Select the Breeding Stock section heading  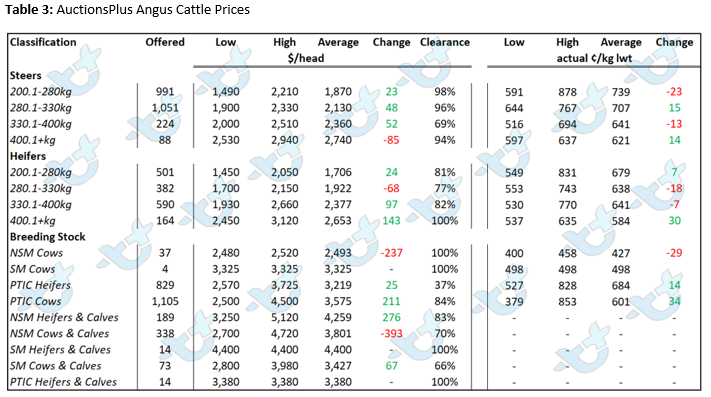[x=47, y=237]
